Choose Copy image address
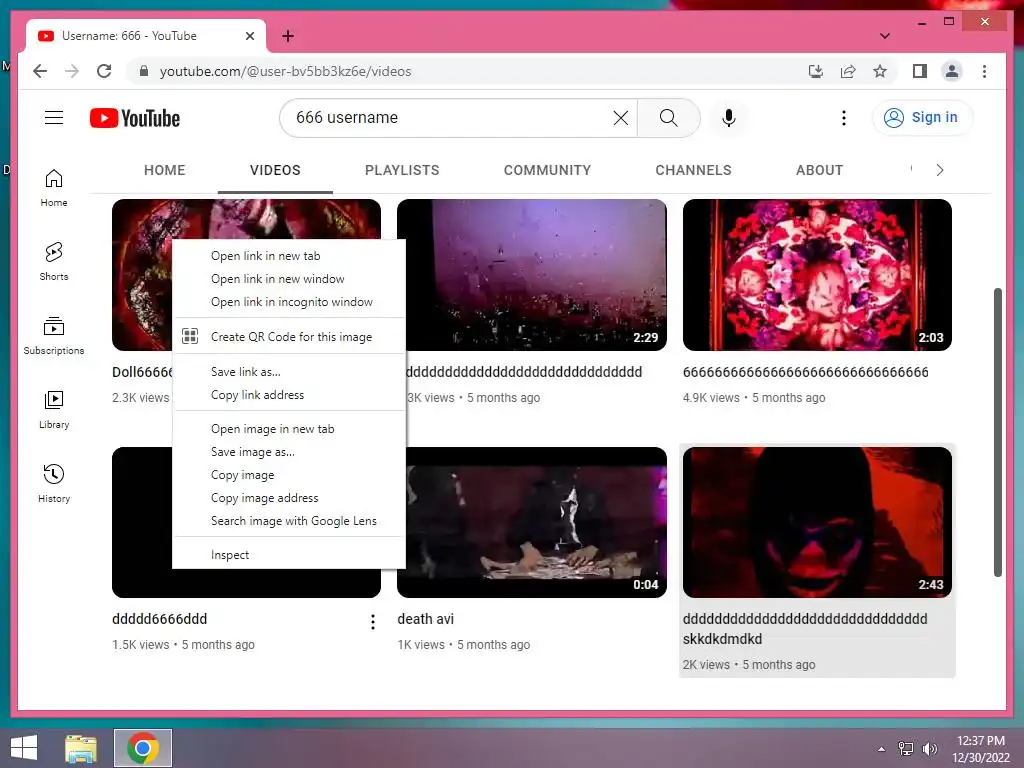 (289, 498)
